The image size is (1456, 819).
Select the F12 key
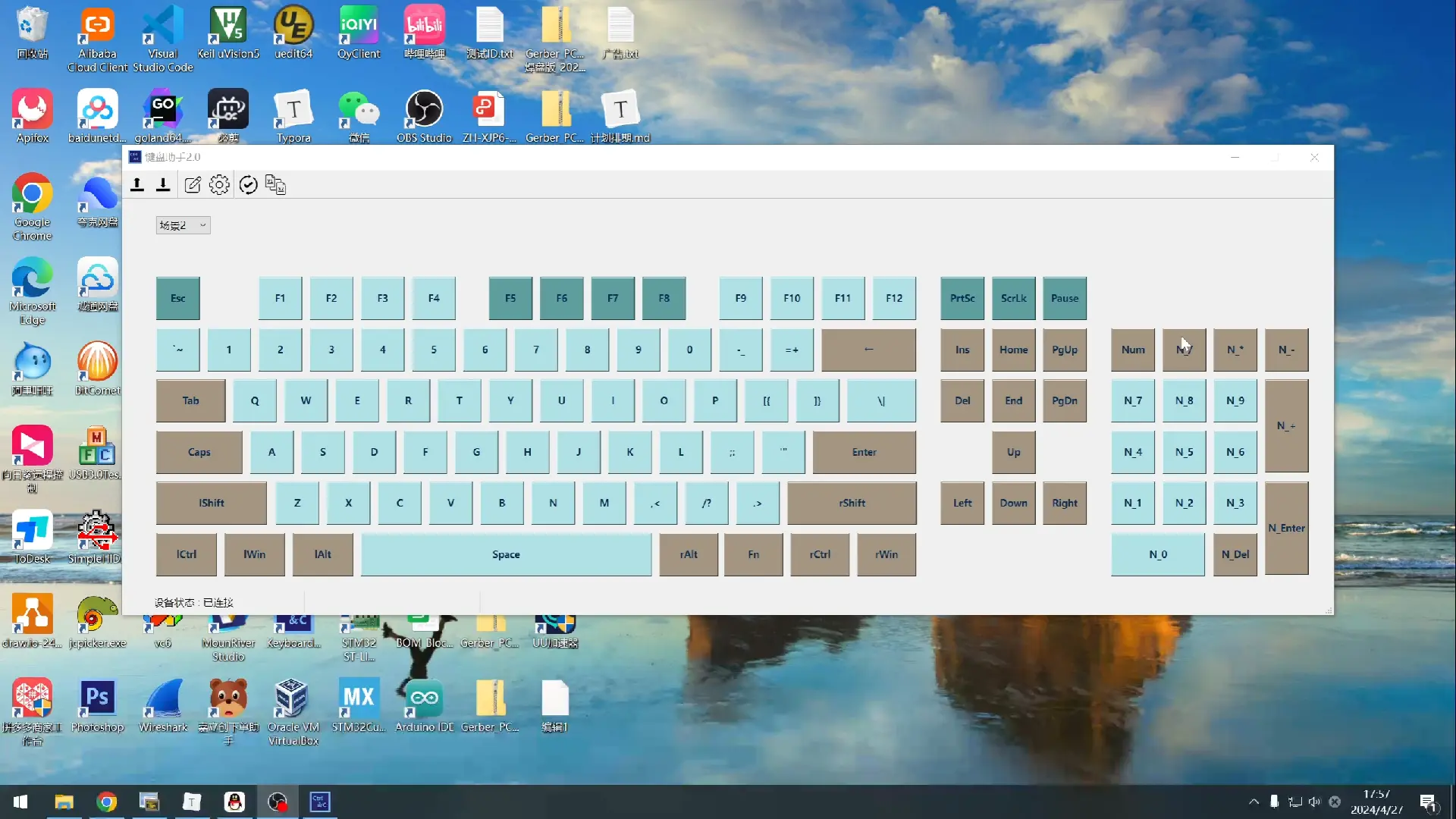point(894,298)
